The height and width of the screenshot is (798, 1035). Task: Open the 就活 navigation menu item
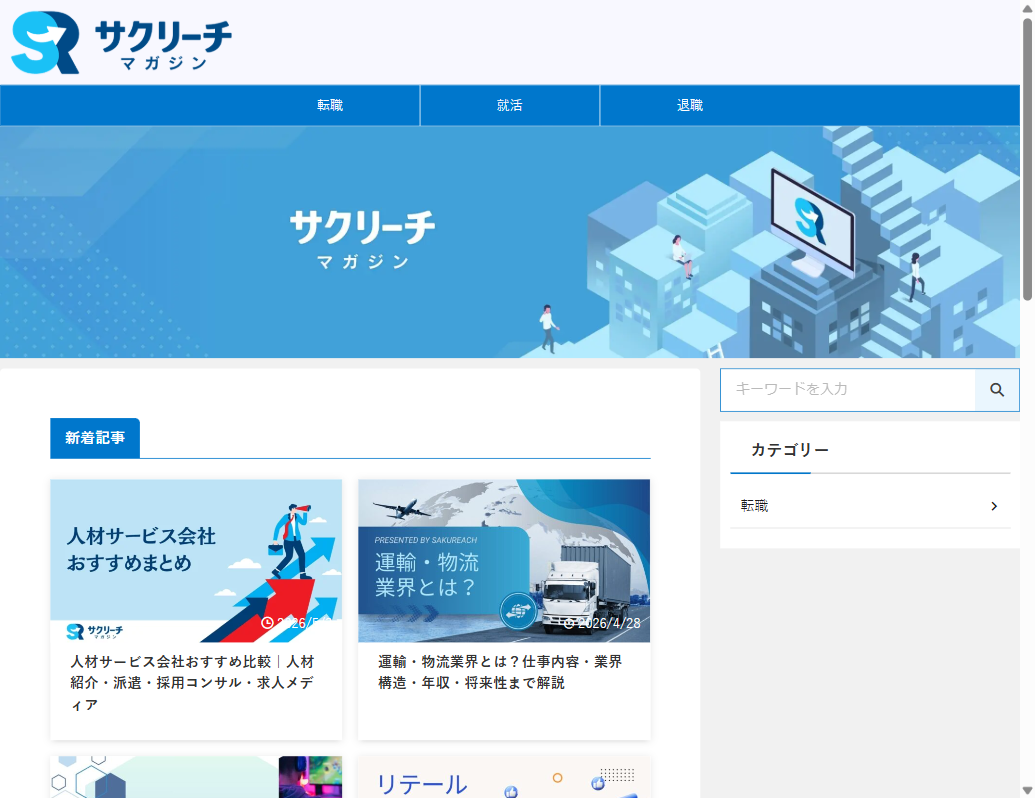click(x=510, y=105)
